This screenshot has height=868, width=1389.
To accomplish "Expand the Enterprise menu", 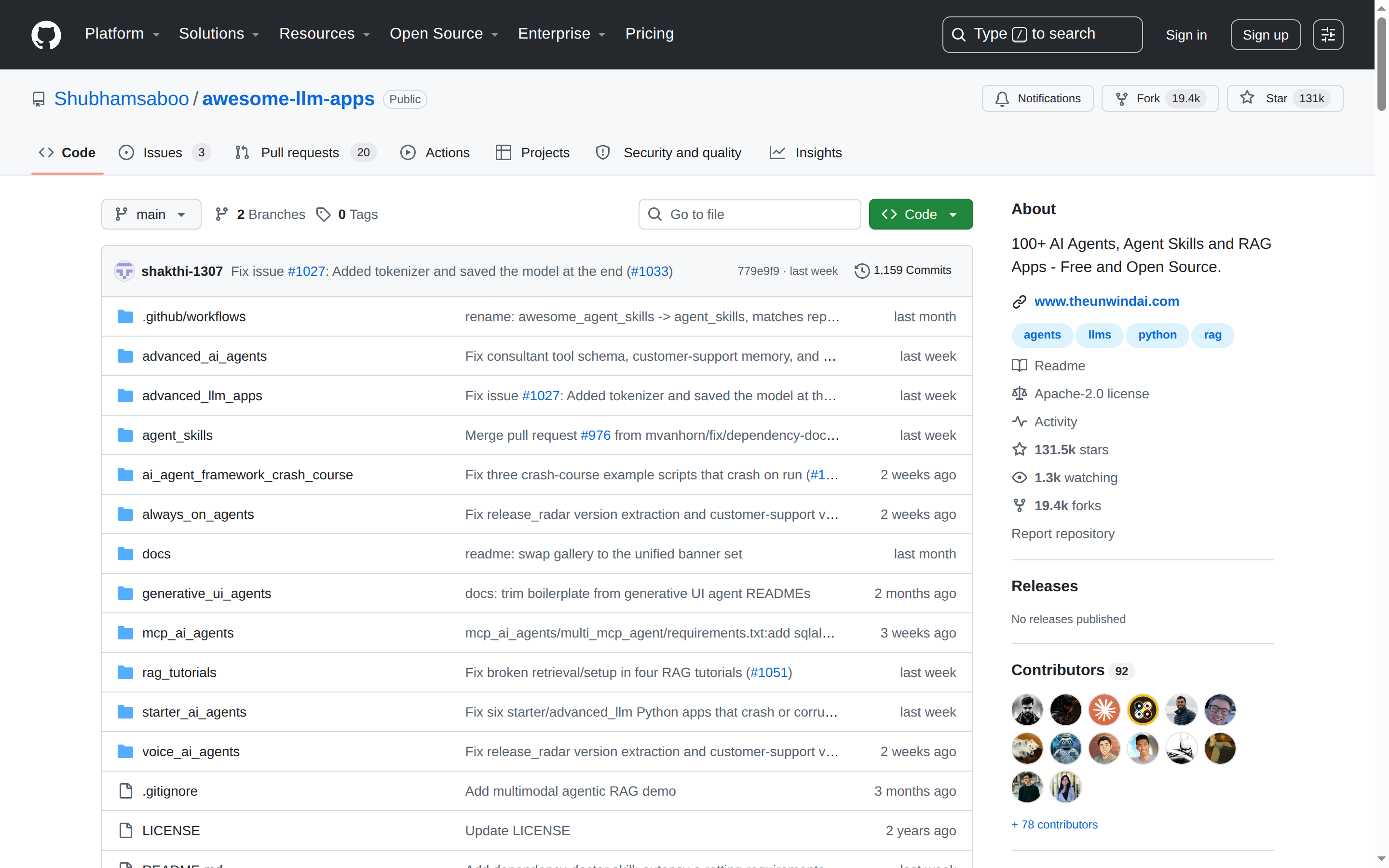I will 562,34.
